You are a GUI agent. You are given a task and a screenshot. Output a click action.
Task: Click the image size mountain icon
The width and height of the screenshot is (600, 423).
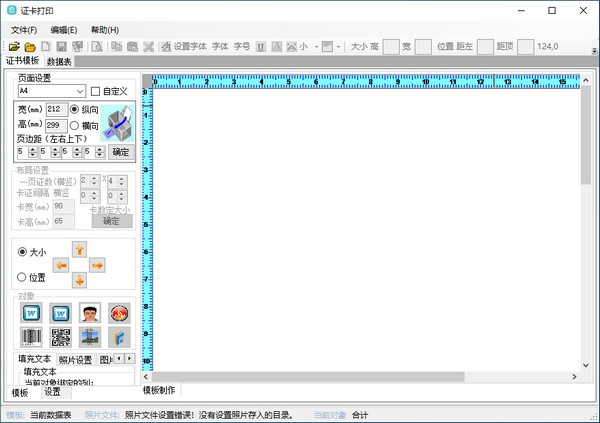(292, 47)
